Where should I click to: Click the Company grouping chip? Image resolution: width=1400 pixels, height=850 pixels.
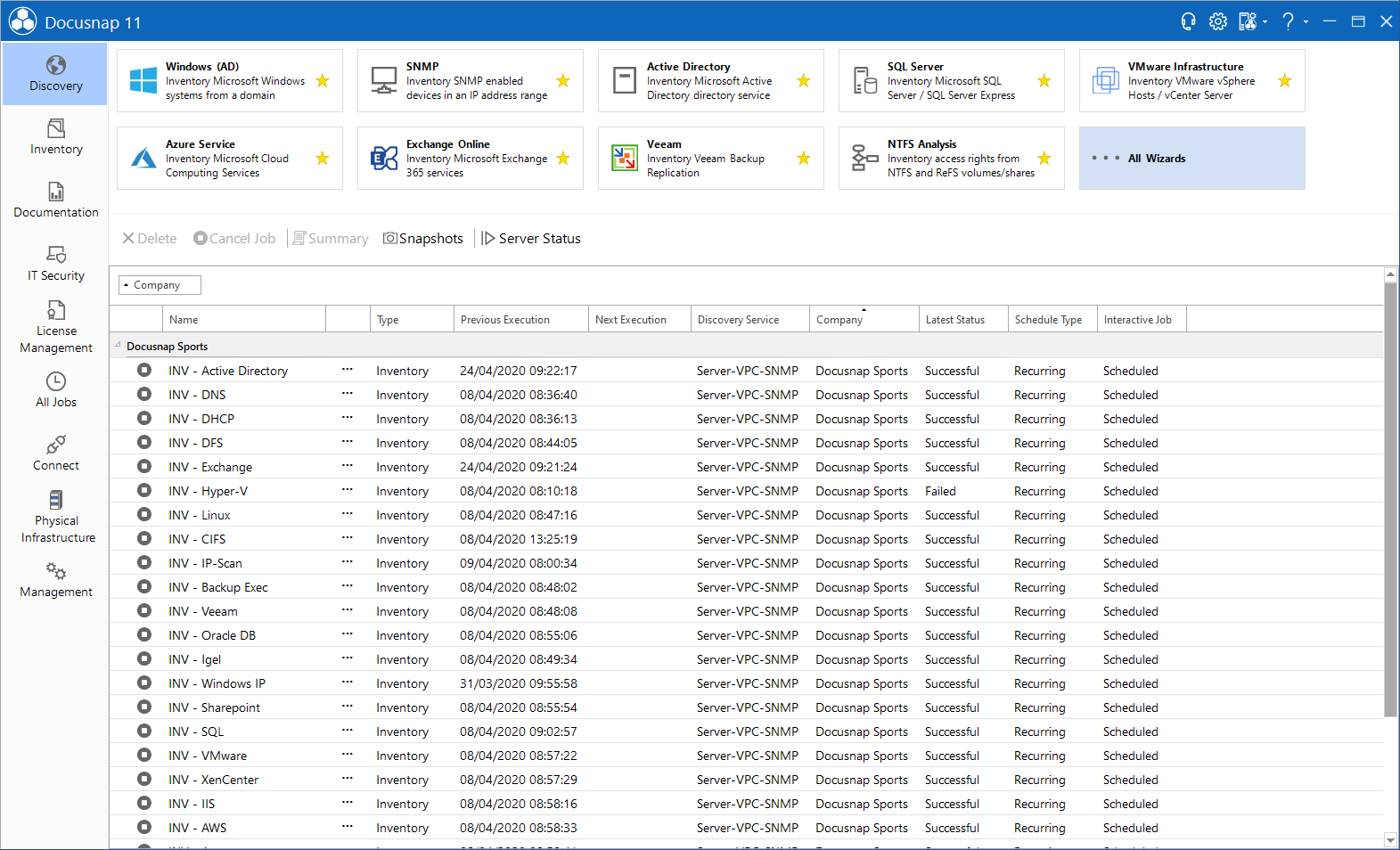tap(160, 285)
